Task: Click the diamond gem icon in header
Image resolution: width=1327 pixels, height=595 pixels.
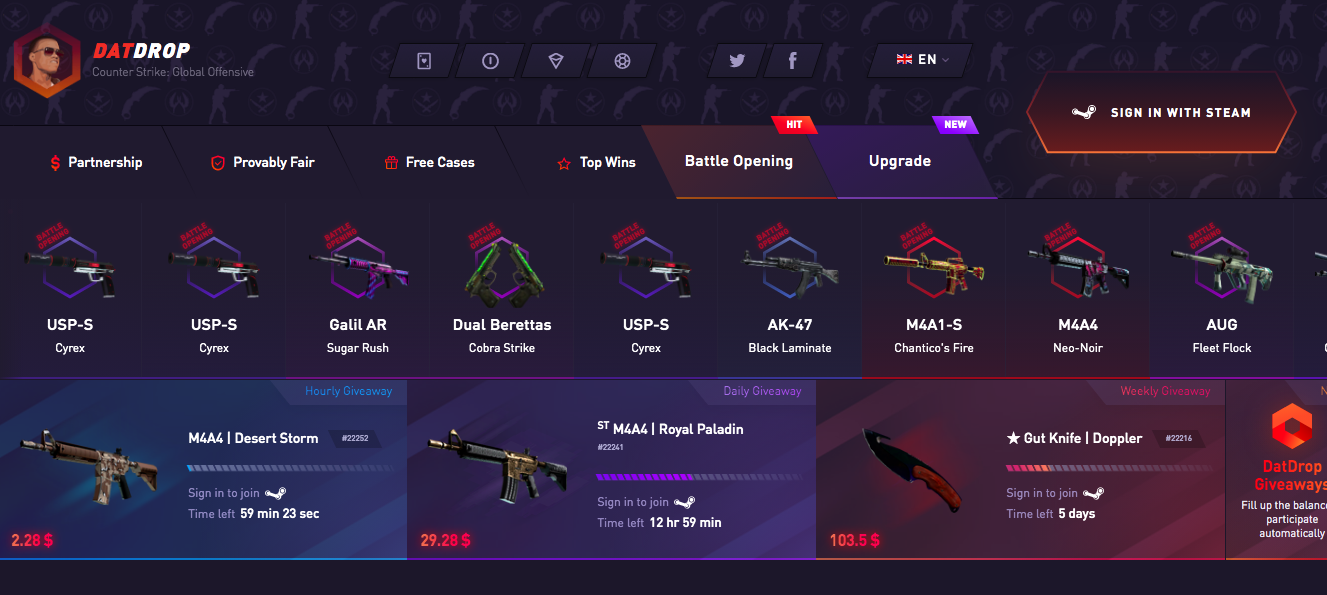Action: pyautogui.click(x=556, y=60)
